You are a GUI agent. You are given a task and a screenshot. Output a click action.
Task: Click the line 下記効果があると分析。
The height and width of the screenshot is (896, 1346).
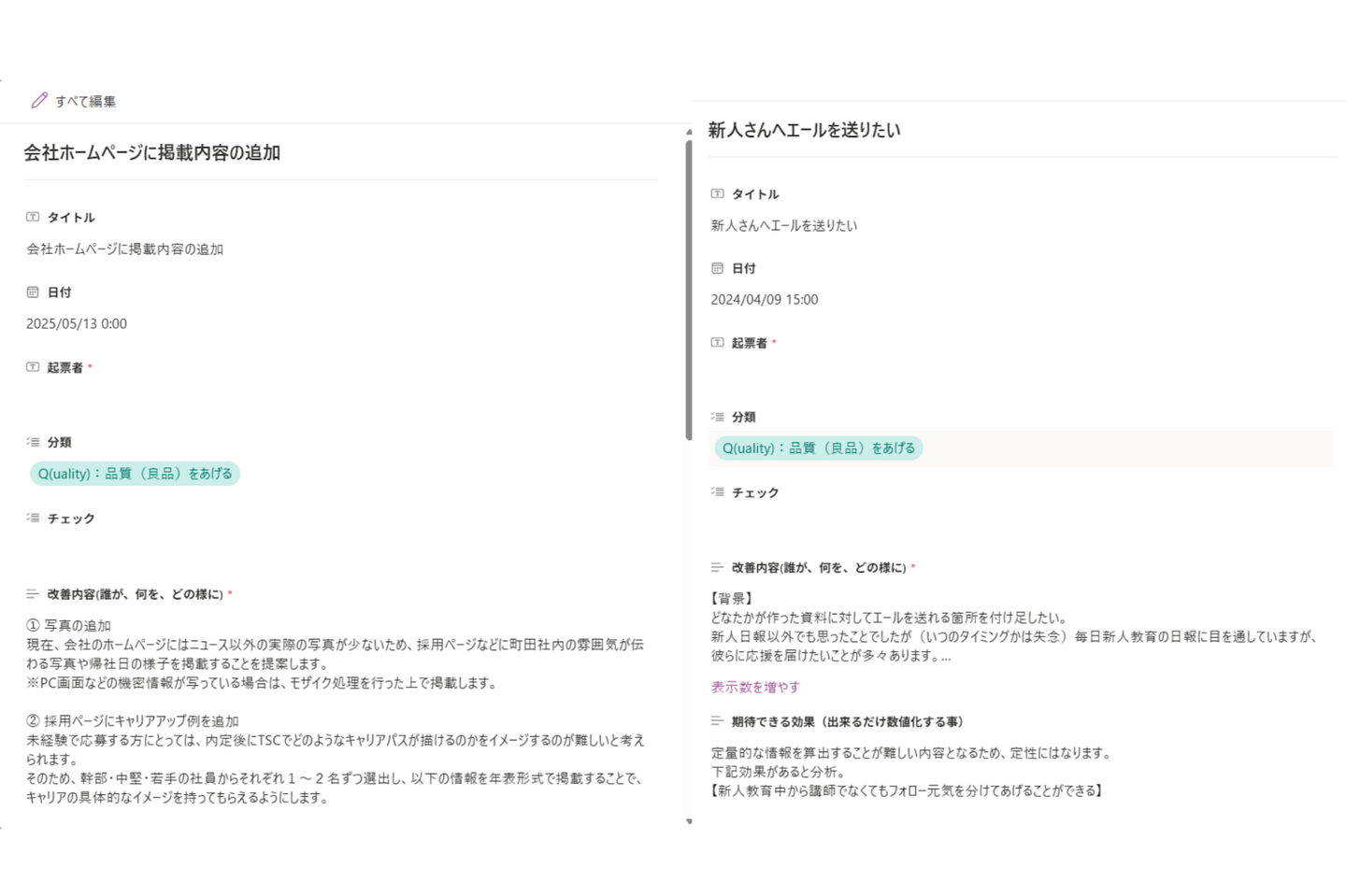pos(778,772)
